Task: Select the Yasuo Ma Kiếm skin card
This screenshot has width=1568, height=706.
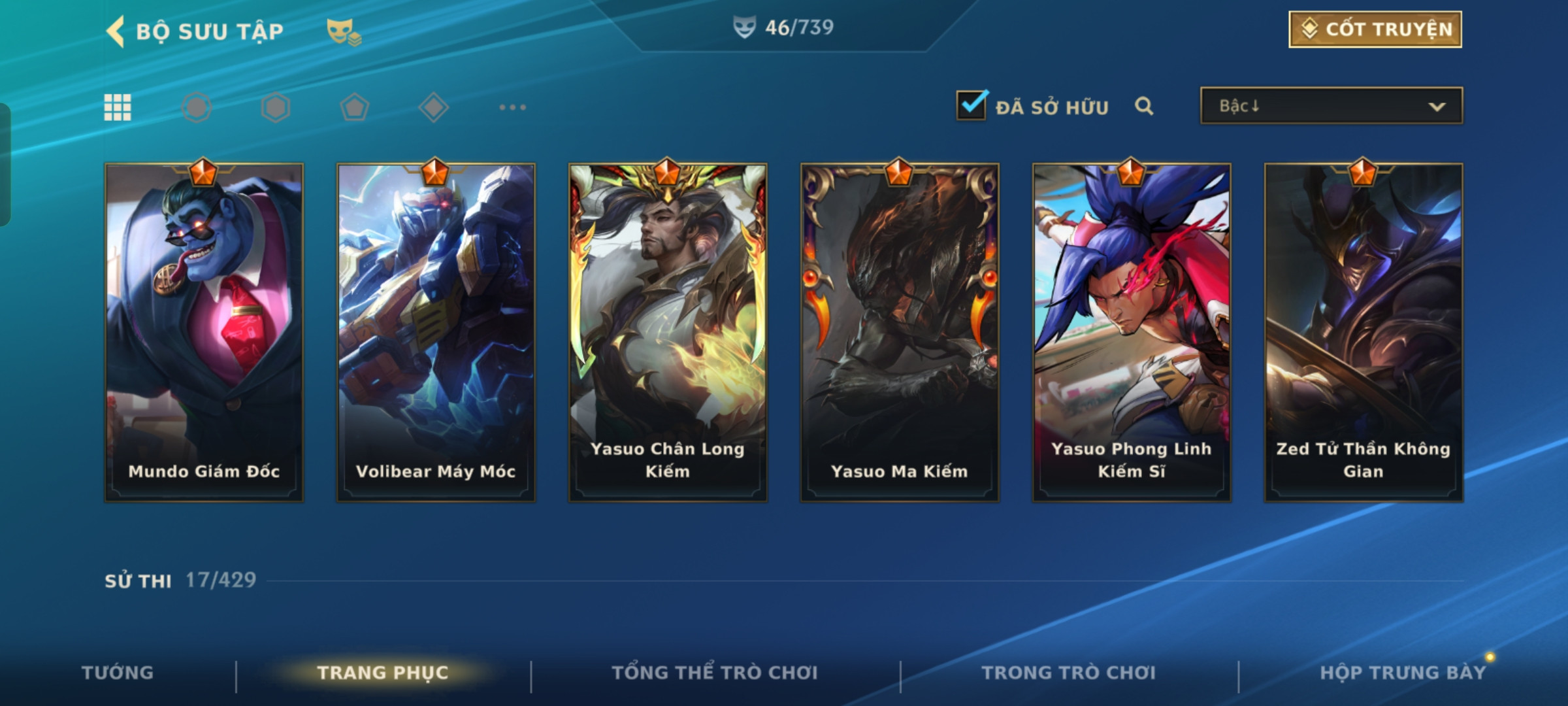Action: (900, 332)
